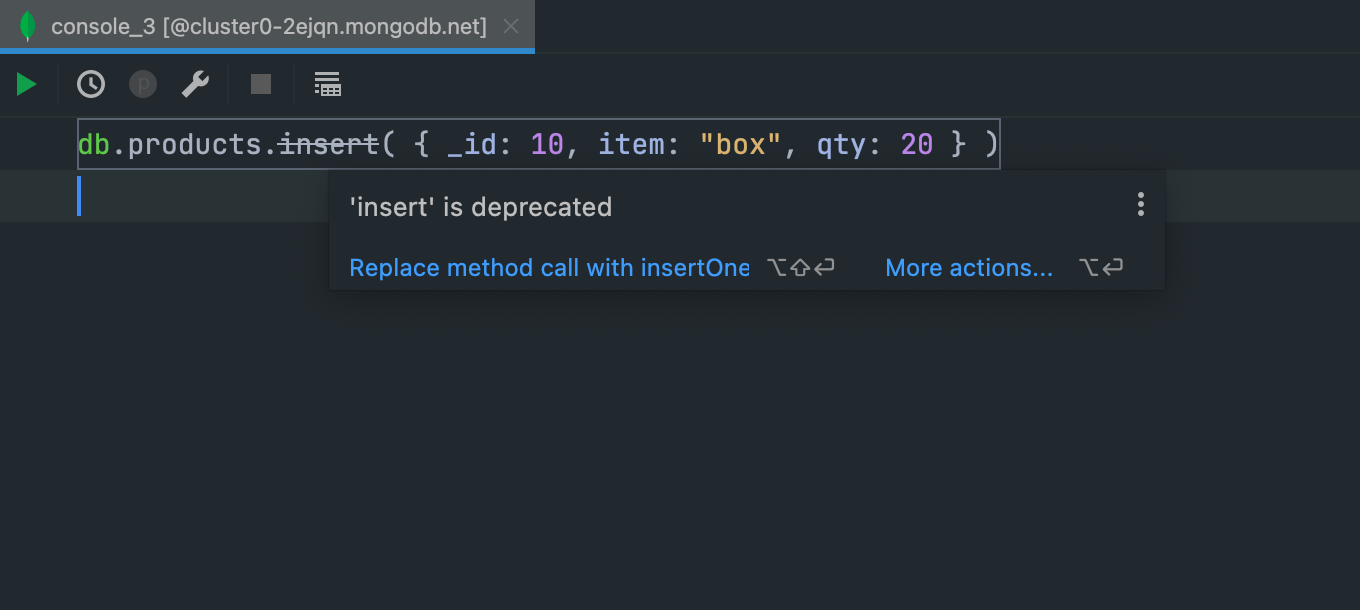Click the parameters icon in the toolbar
Image resolution: width=1360 pixels, height=610 pixels.
[x=142, y=84]
